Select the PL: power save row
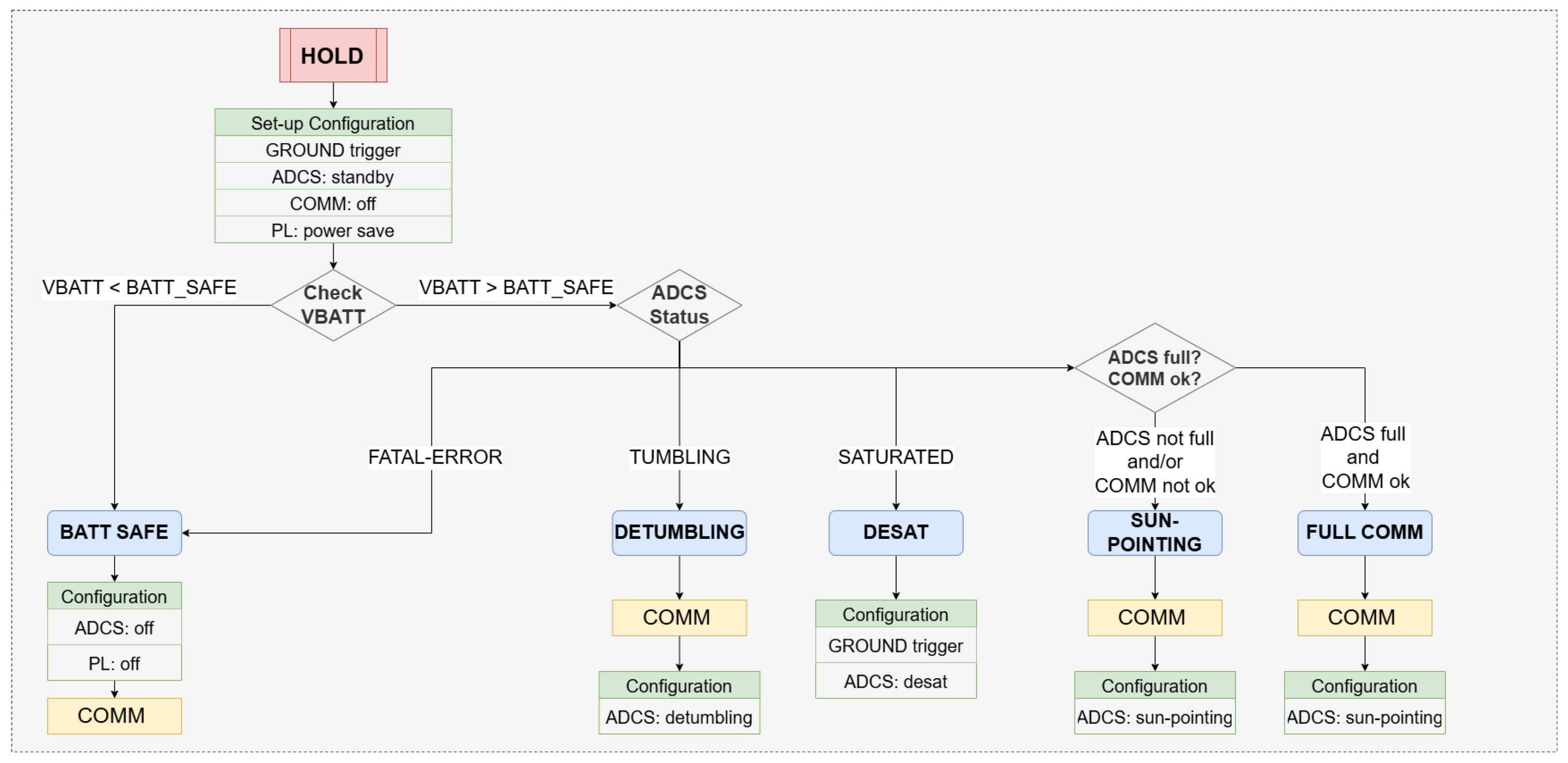Viewport: 1568px width, 763px height. tap(333, 230)
